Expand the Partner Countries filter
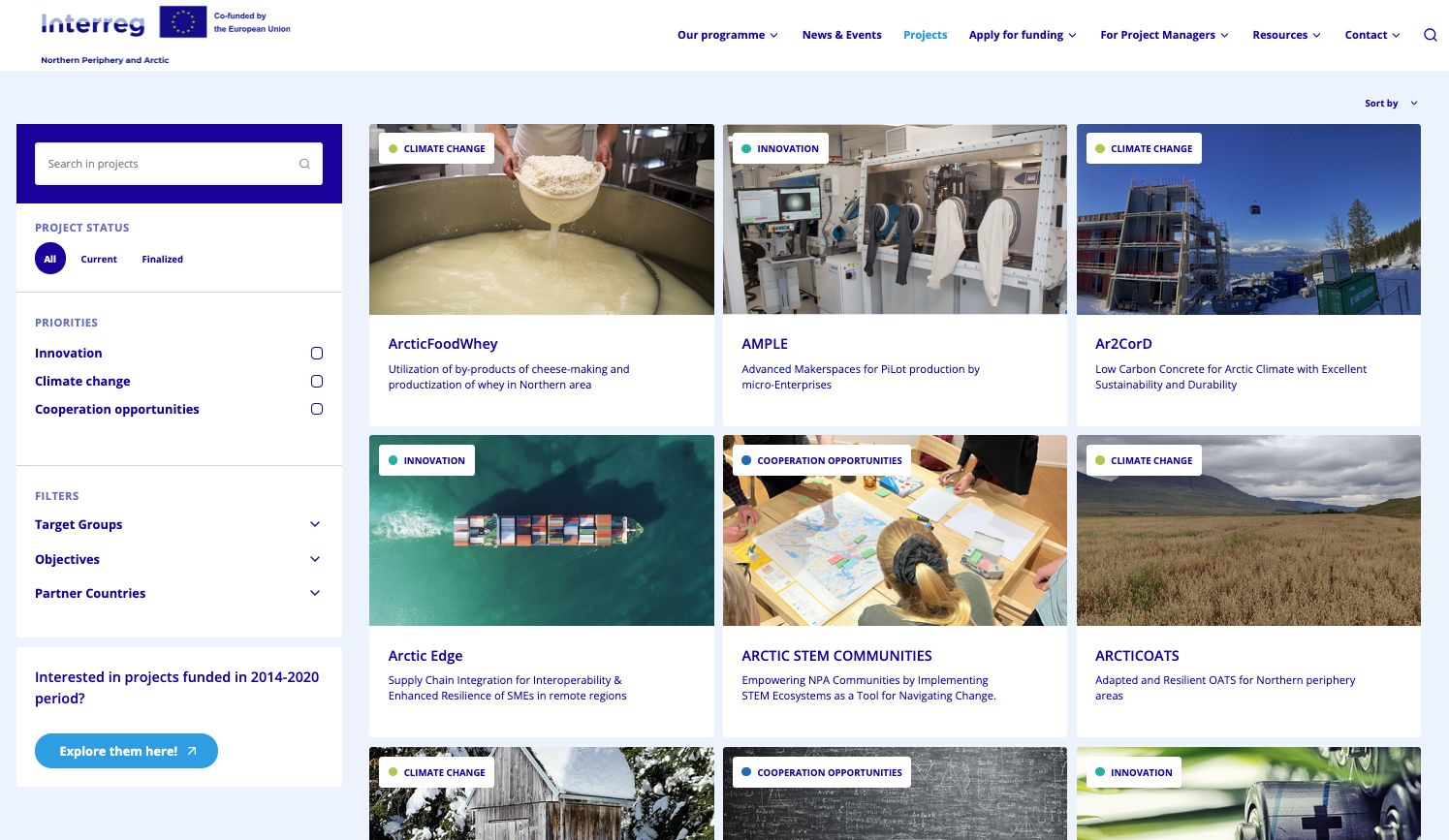Image resolution: width=1449 pixels, height=840 pixels. pos(314,593)
